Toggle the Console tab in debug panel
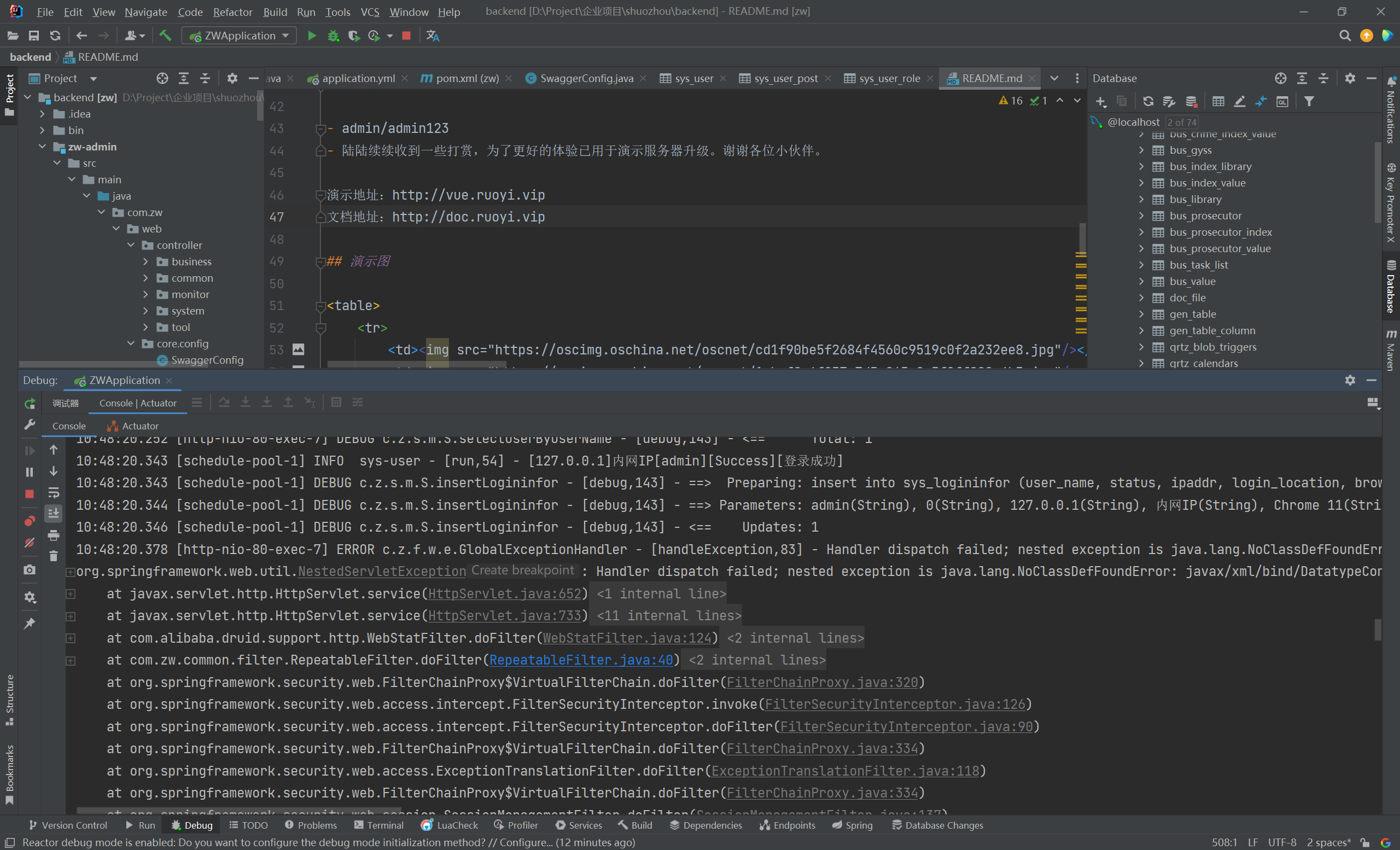 (69, 426)
